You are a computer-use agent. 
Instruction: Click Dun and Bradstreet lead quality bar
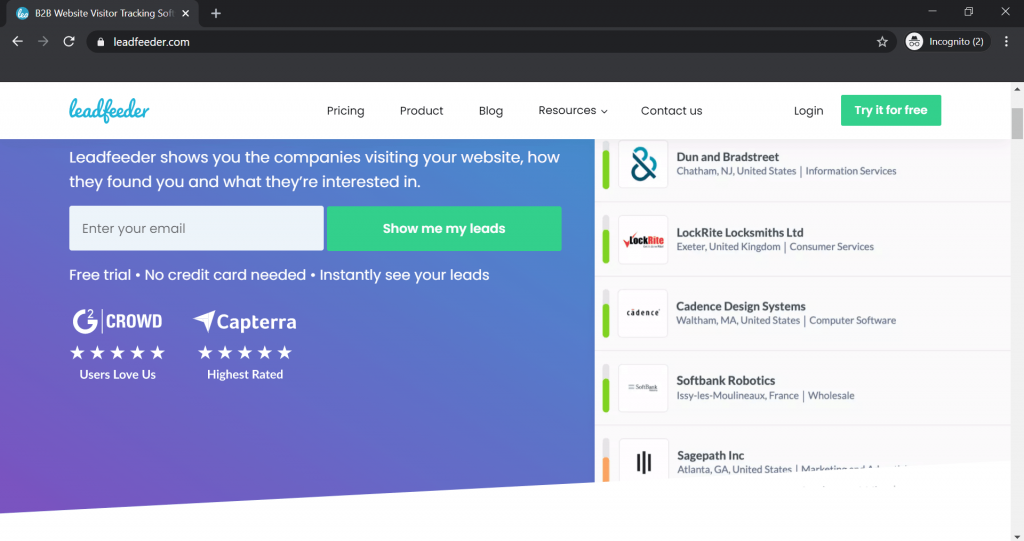pyautogui.click(x=606, y=165)
